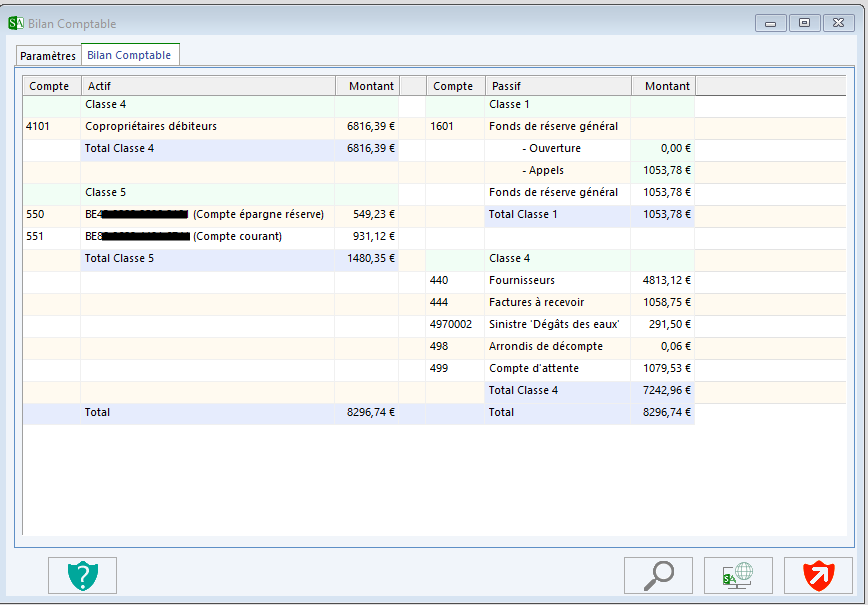The image size is (868, 605).
Task: Switch to the Paramètres tab
Action: 48,55
